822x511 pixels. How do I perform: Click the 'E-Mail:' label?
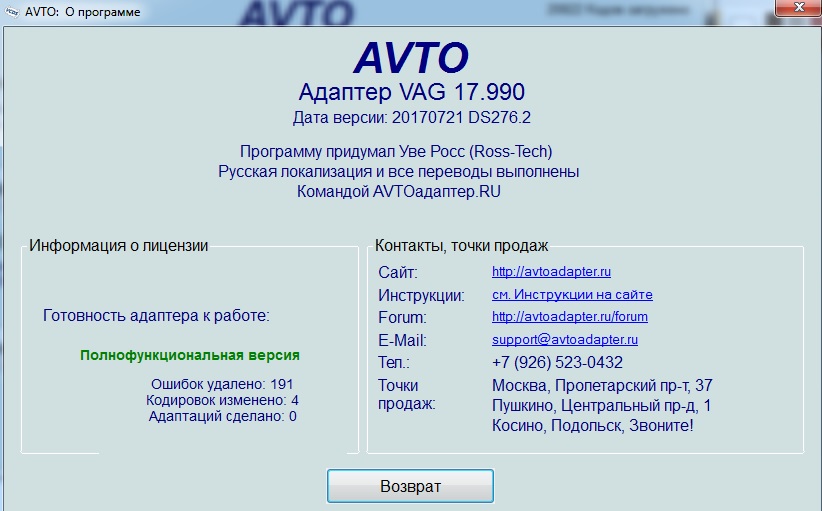click(402, 341)
